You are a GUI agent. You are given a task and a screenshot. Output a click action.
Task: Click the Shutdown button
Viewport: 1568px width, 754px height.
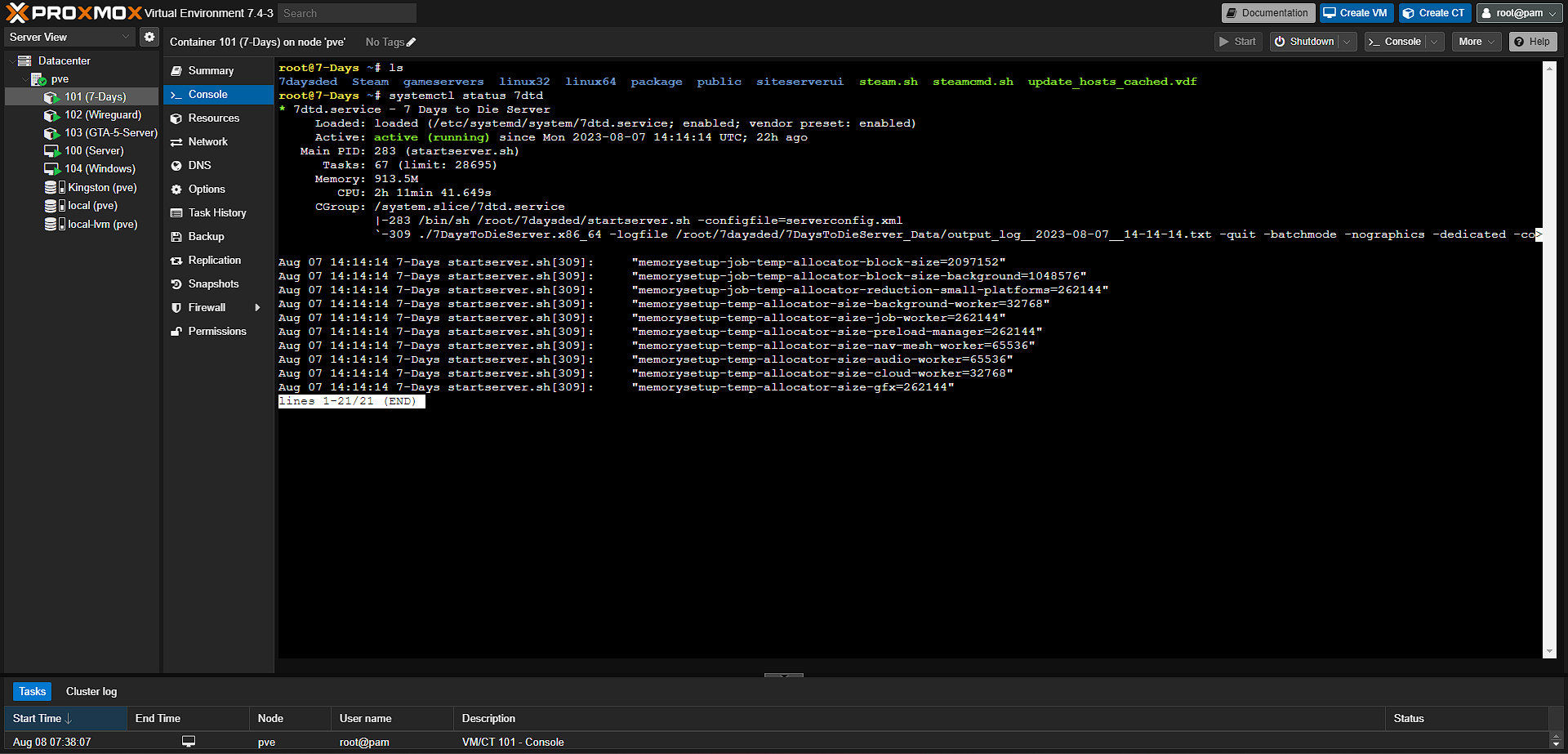click(x=1304, y=42)
